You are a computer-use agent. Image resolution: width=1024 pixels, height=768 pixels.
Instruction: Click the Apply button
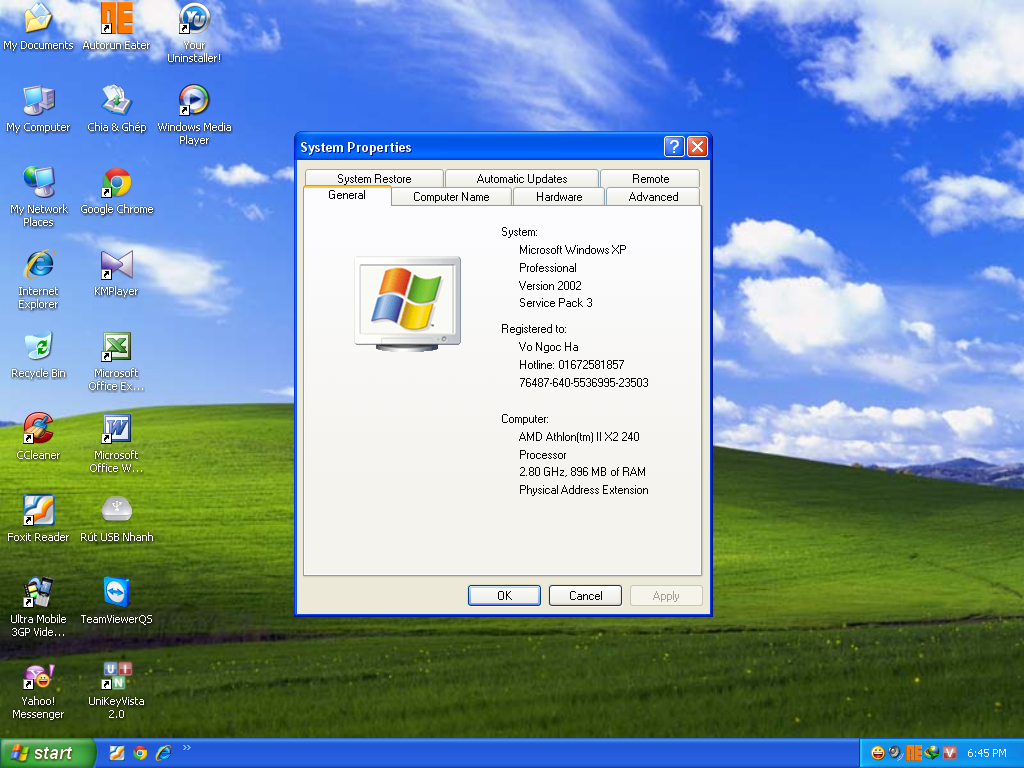666,596
